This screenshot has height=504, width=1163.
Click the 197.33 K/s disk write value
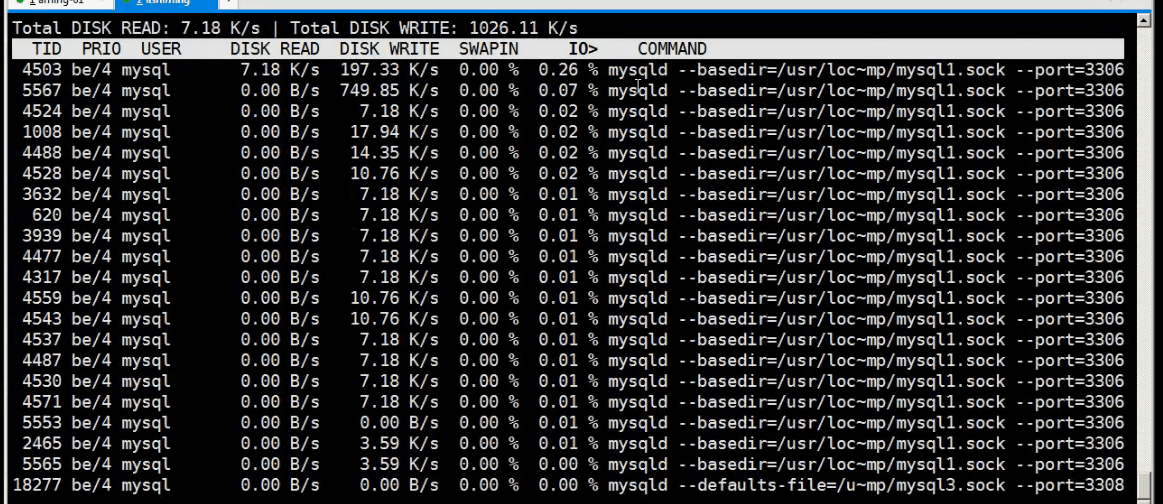pos(389,70)
